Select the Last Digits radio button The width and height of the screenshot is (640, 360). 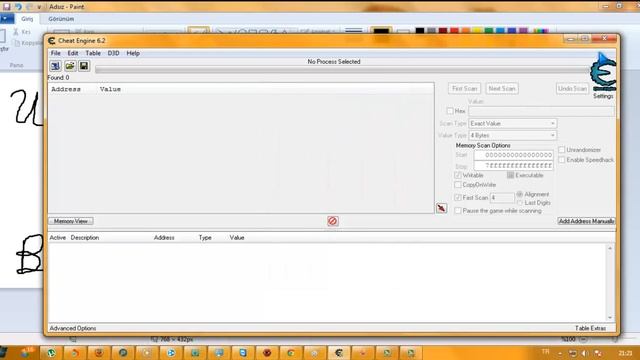520,203
